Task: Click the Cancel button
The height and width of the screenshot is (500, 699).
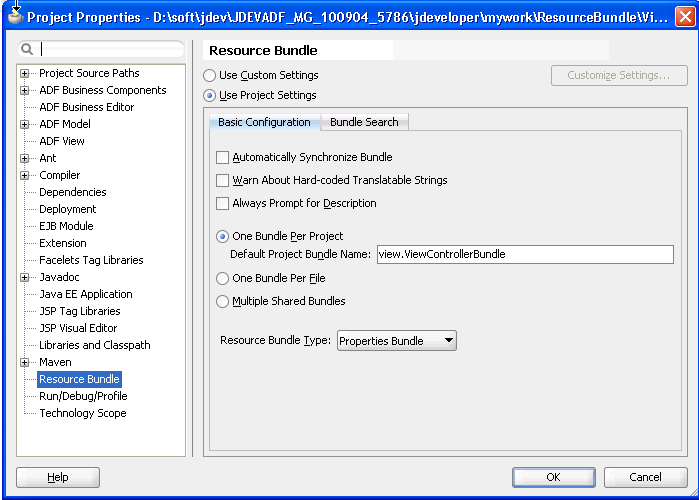Action: pyautogui.click(x=645, y=477)
